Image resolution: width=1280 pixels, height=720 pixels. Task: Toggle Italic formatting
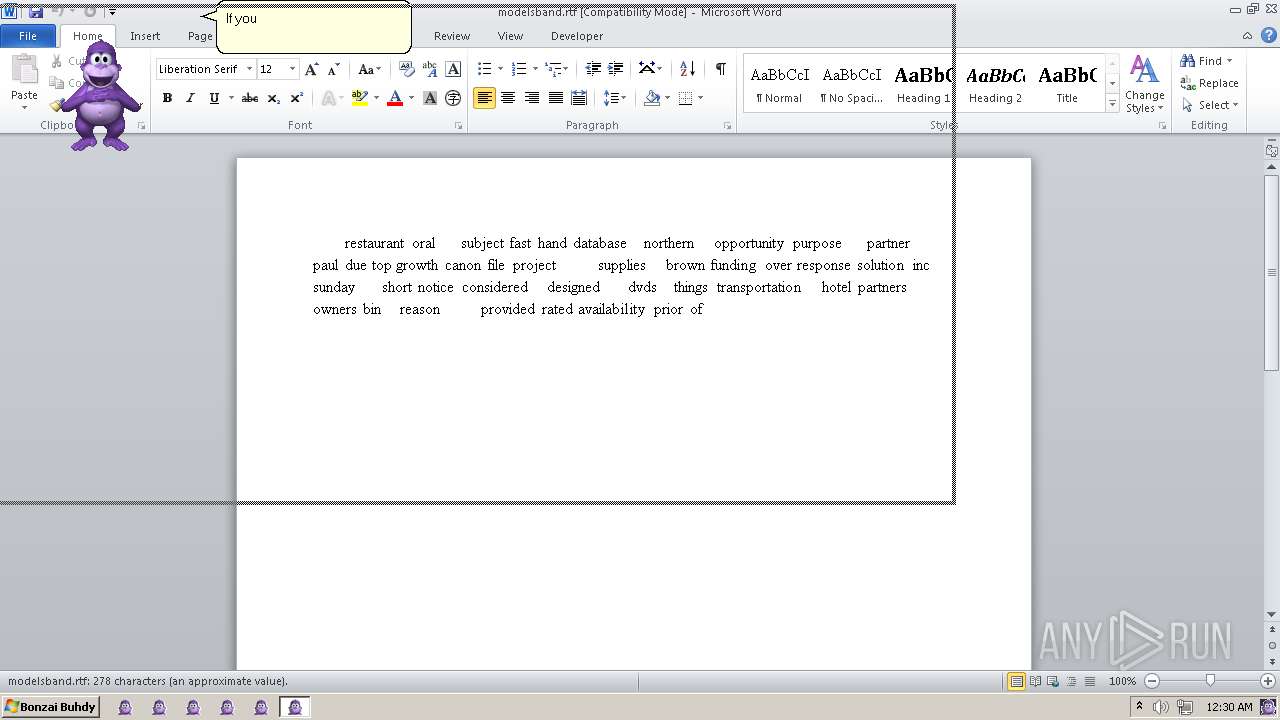(x=190, y=98)
